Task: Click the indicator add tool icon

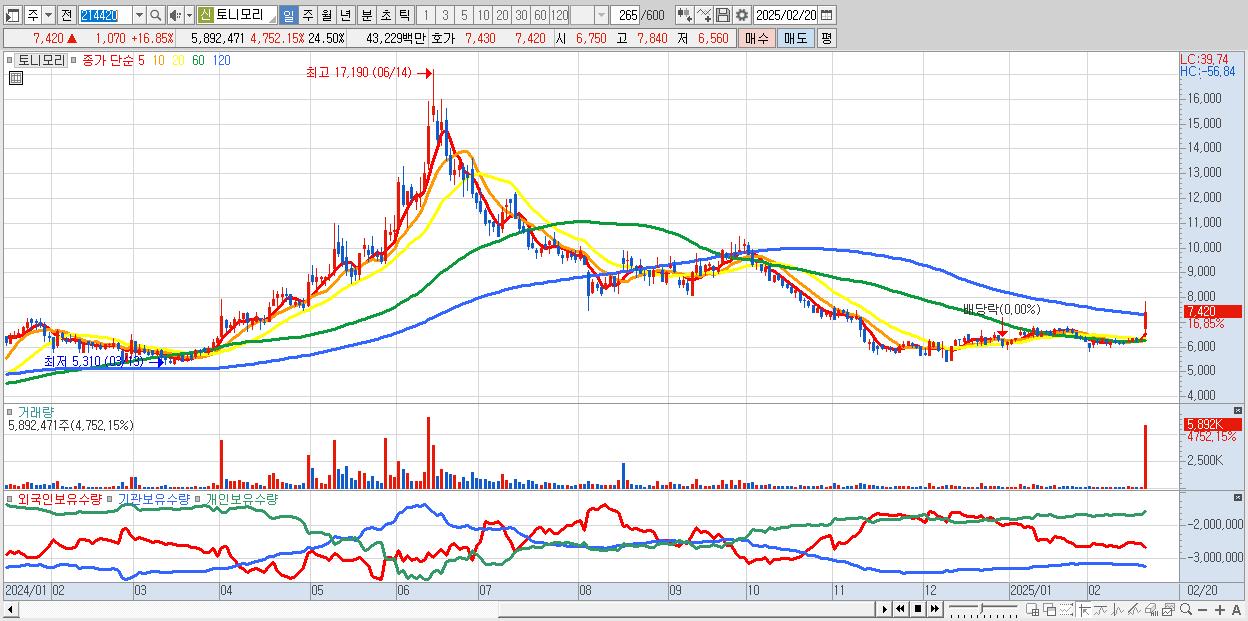Action: [x=685, y=15]
